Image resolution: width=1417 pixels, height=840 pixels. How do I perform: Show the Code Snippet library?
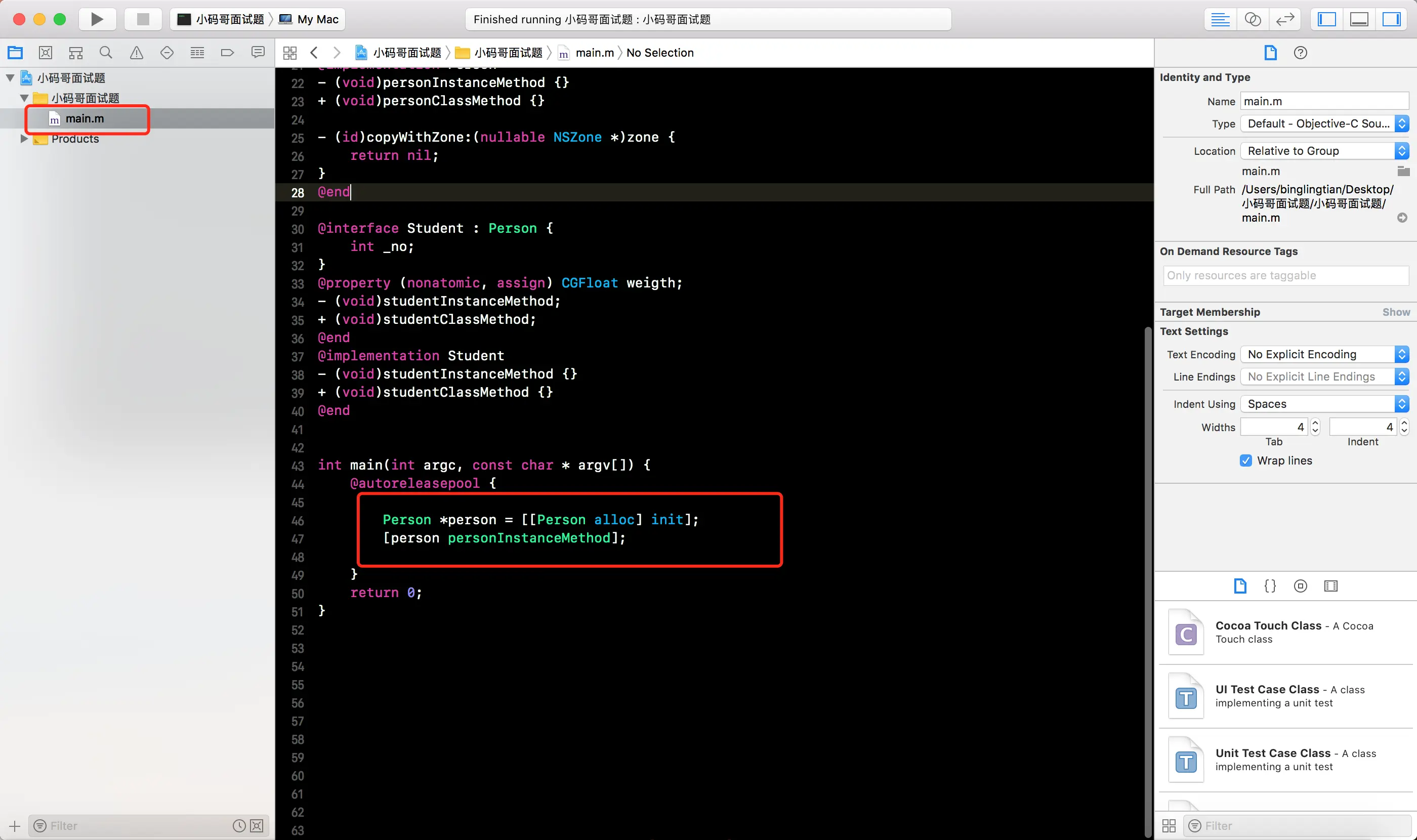point(1270,586)
